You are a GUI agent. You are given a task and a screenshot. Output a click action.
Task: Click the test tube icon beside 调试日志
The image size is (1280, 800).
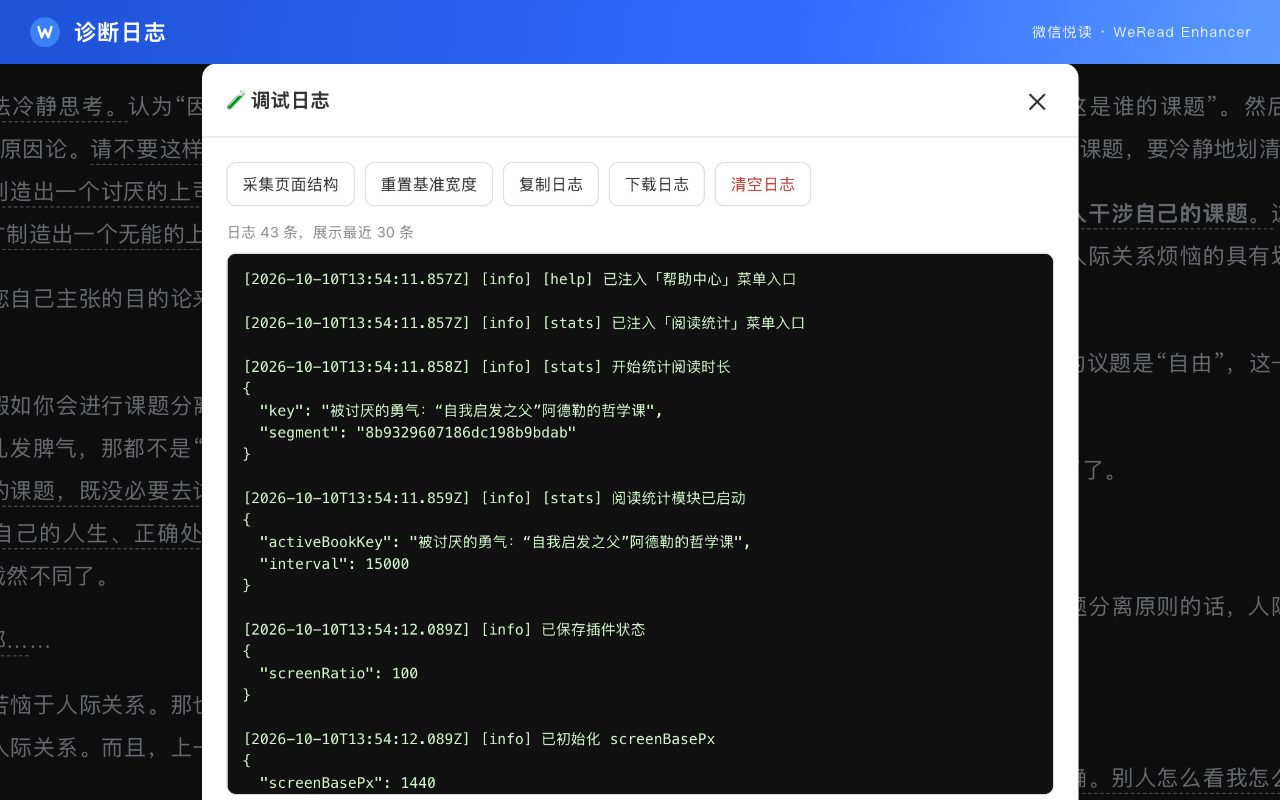(x=236, y=100)
